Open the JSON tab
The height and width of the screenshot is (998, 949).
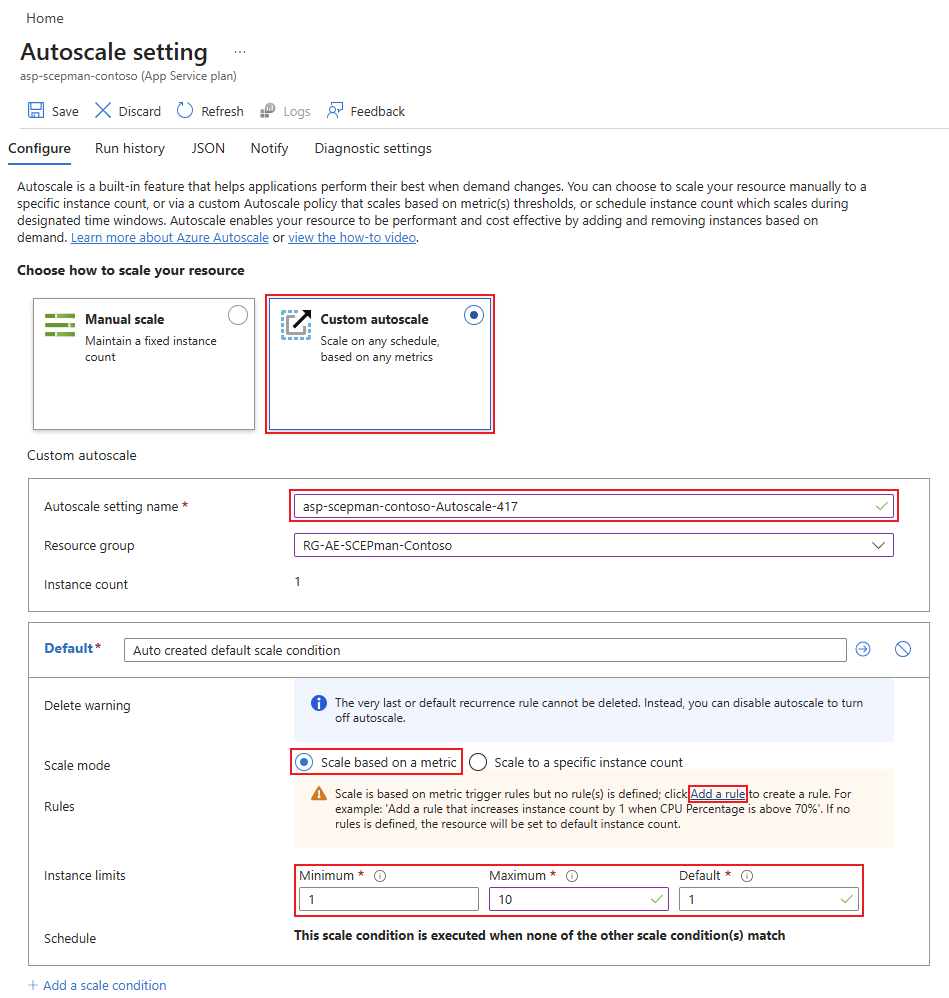coord(208,148)
